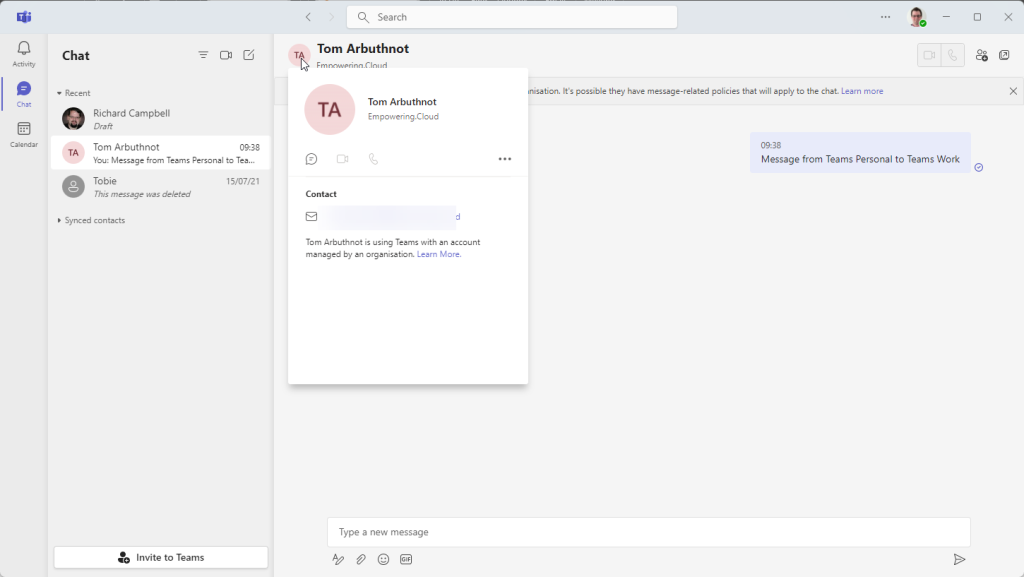Start audio call from contact card
The width and height of the screenshot is (1024, 577).
[x=373, y=159]
